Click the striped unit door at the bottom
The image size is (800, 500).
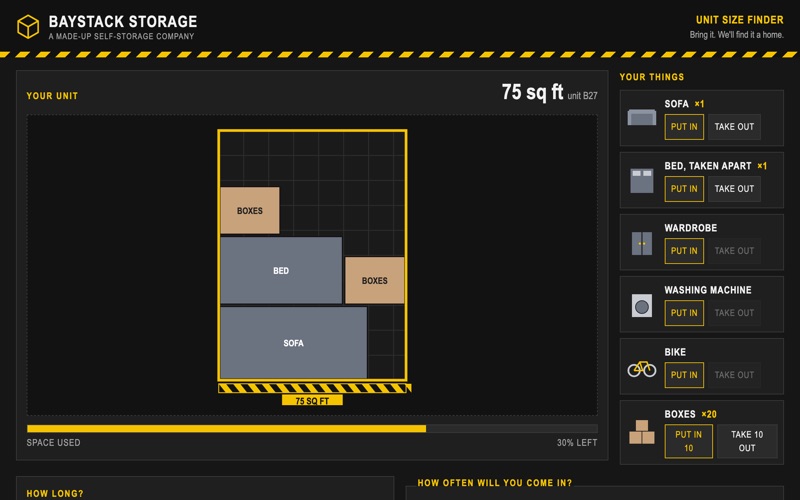click(314, 388)
